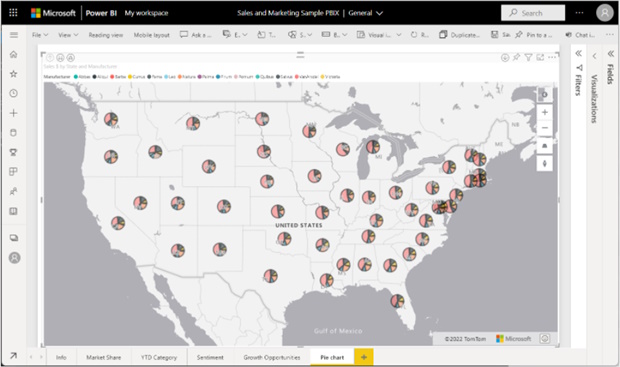
Task: Expand the Visualizations pane
Action: [x=594, y=56]
